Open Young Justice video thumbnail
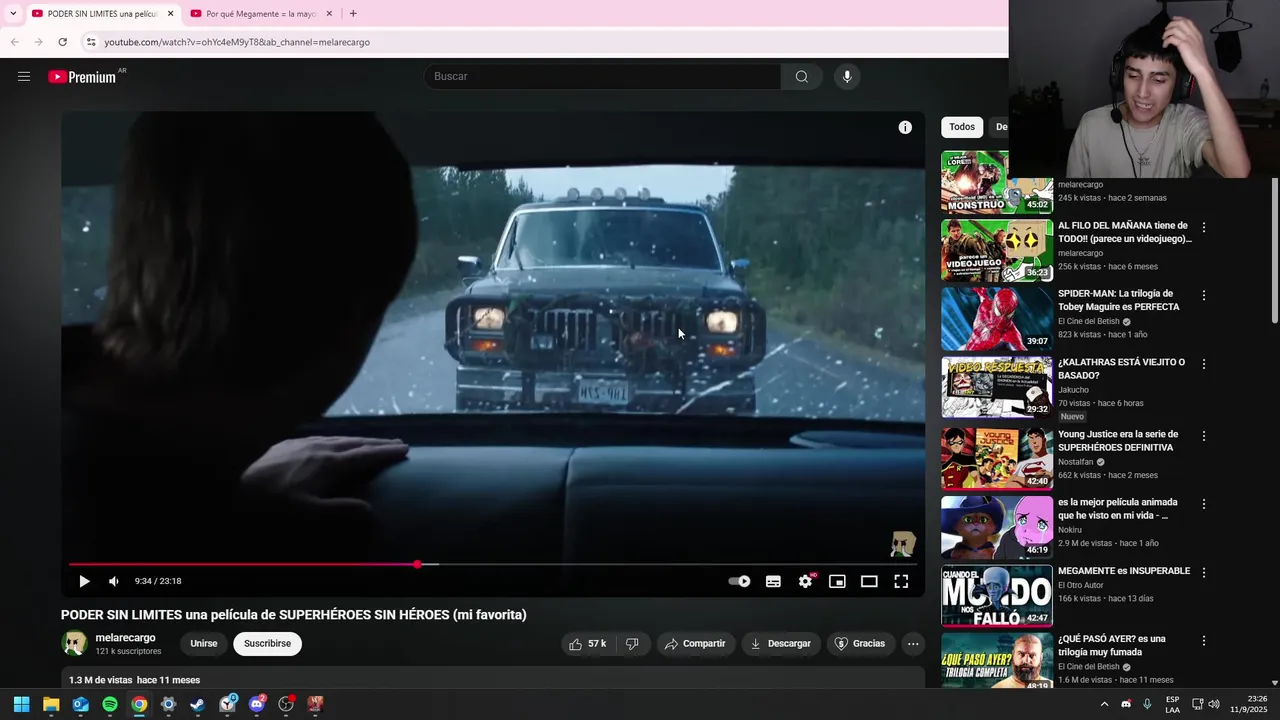The height and width of the screenshot is (720, 1280). tap(997, 459)
